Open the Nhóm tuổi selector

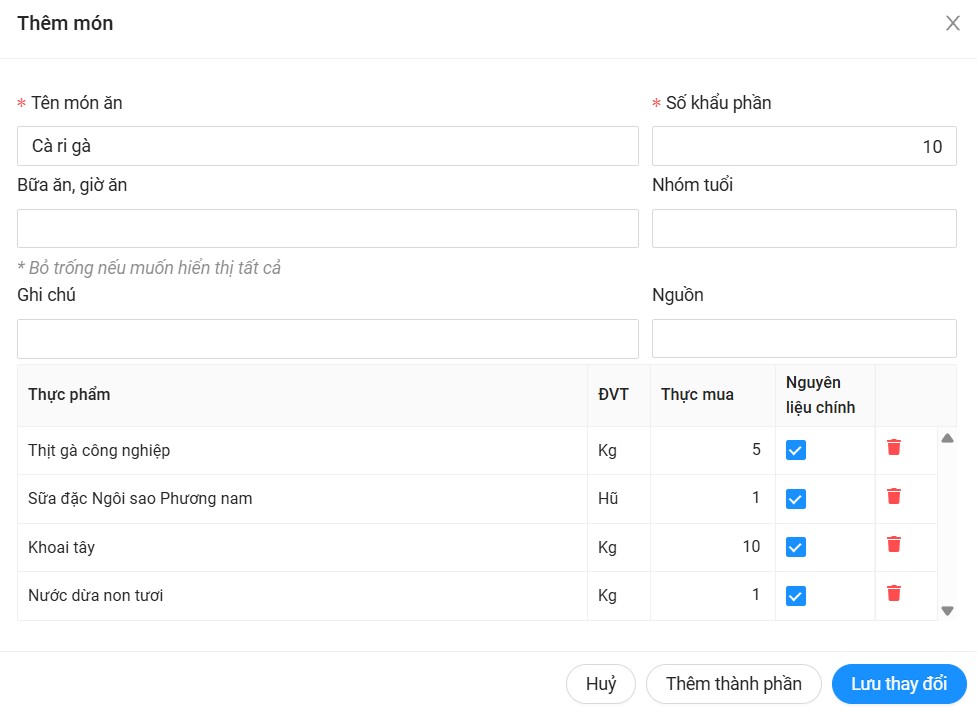point(804,228)
